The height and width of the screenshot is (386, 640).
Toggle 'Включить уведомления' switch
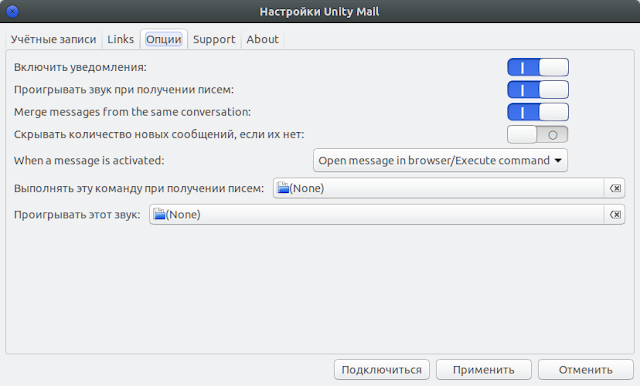(x=538, y=67)
